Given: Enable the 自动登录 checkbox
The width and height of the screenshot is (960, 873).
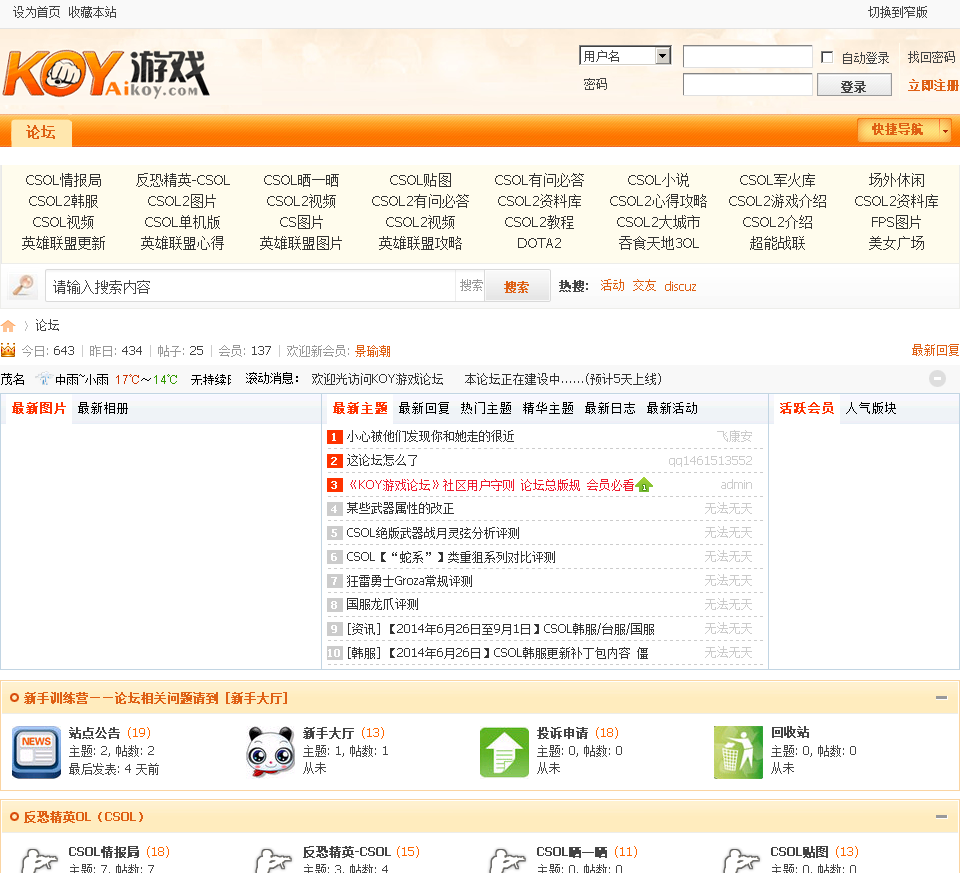Looking at the screenshot, I should (x=827, y=57).
